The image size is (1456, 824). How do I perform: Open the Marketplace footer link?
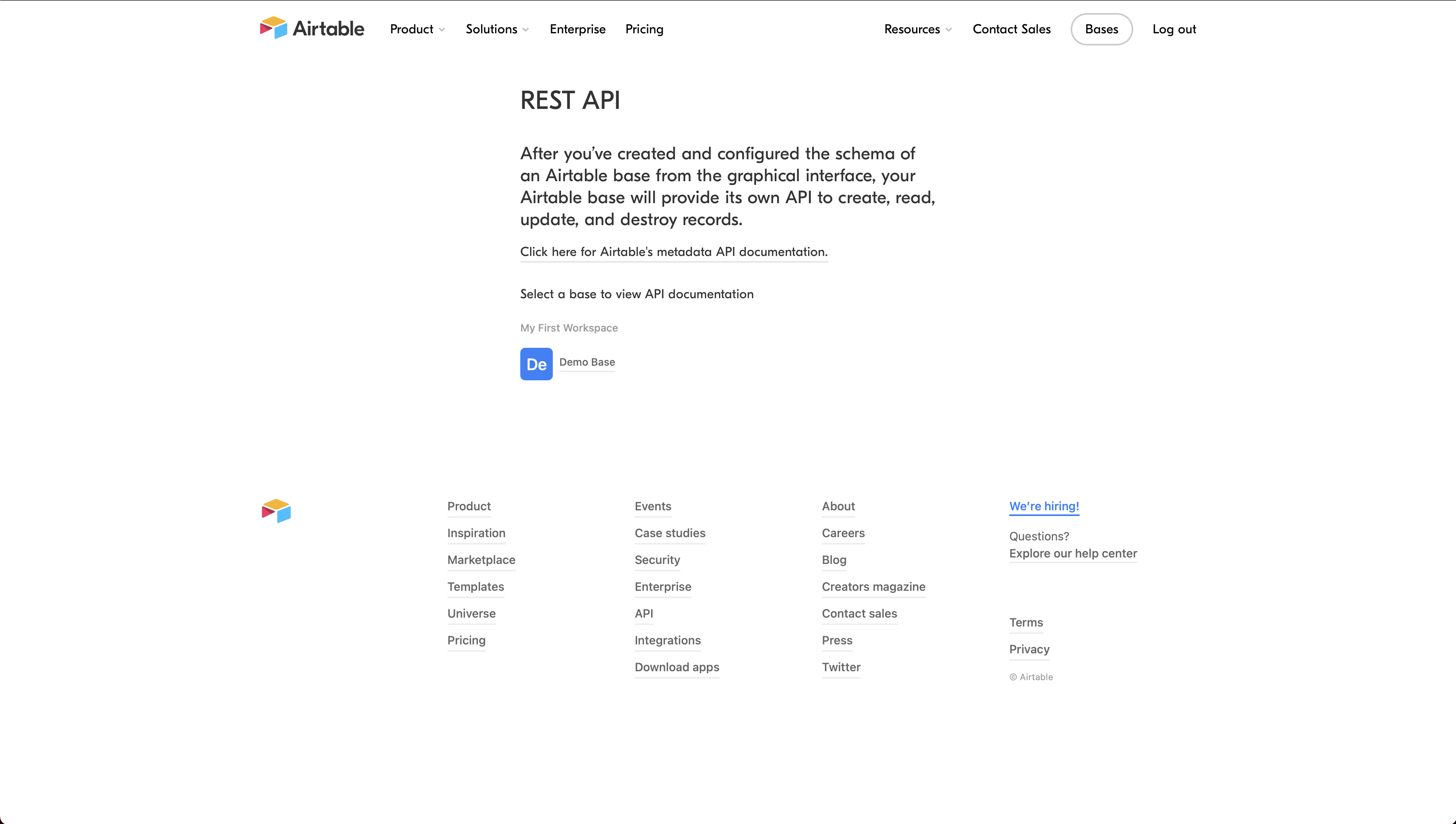coord(481,560)
